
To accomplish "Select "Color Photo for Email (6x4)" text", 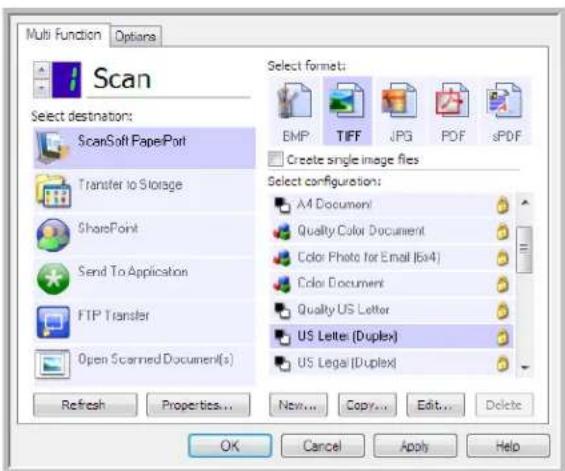I will pos(369,257).
